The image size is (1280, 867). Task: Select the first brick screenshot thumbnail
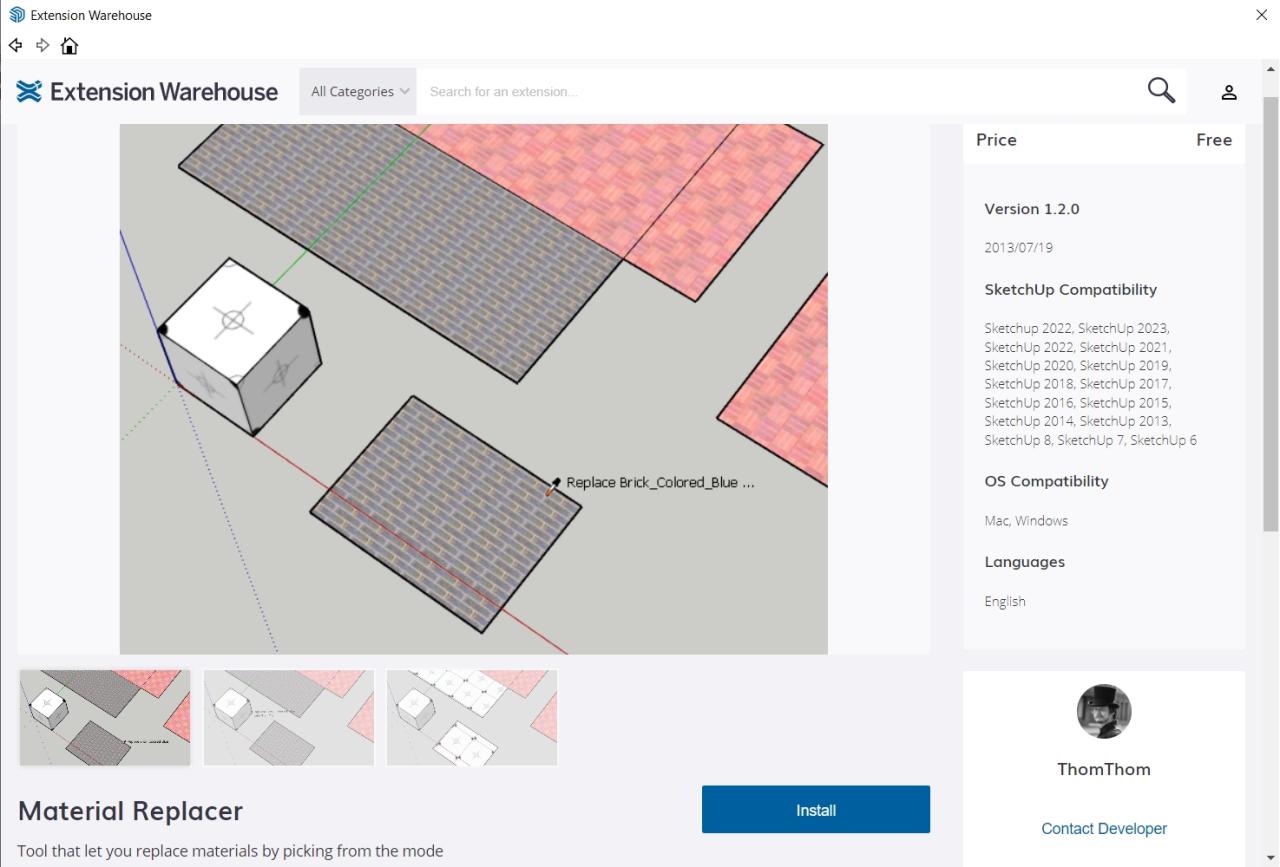tap(105, 717)
